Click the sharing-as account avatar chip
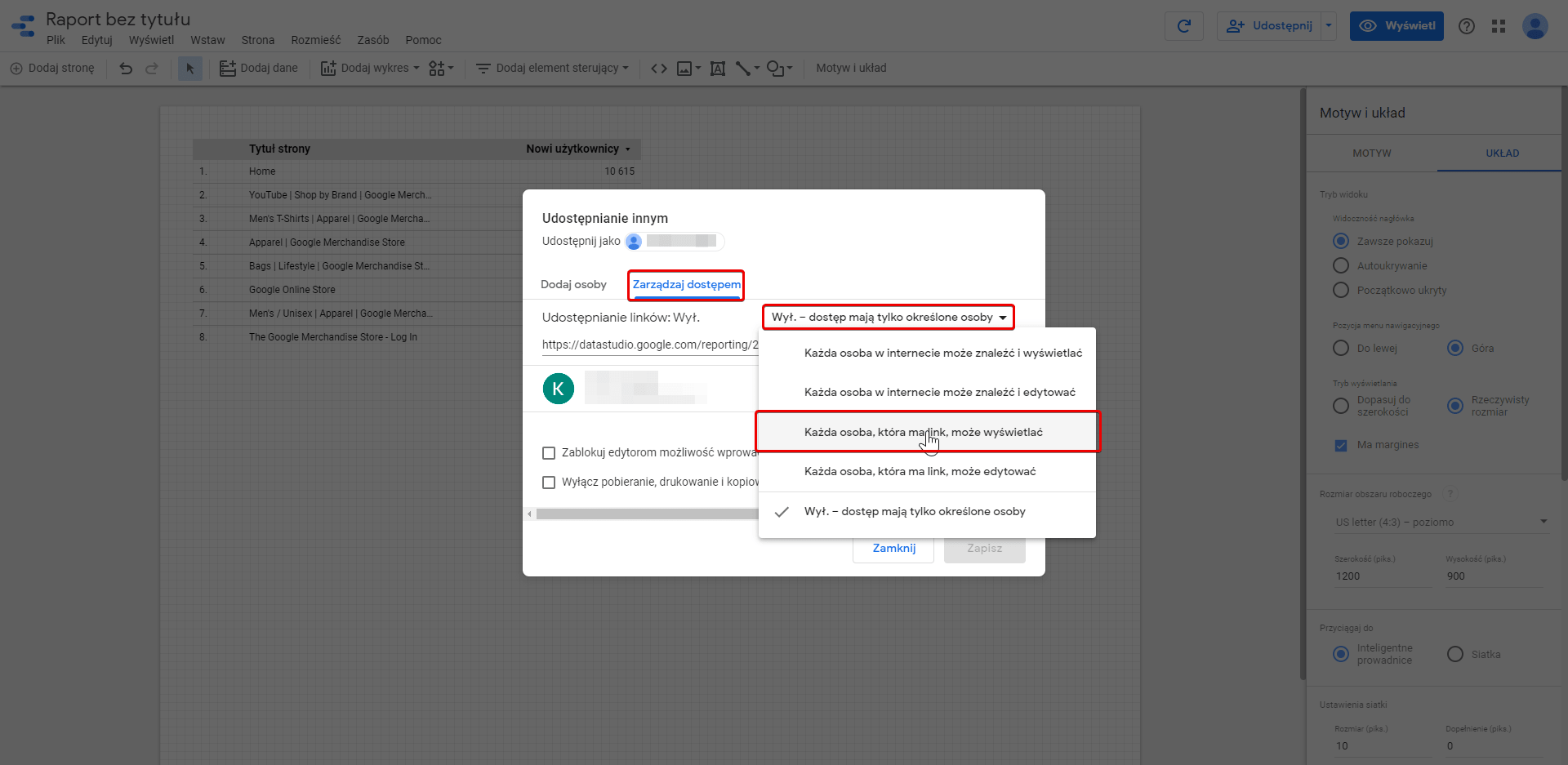This screenshot has width=1568, height=765. [675, 241]
